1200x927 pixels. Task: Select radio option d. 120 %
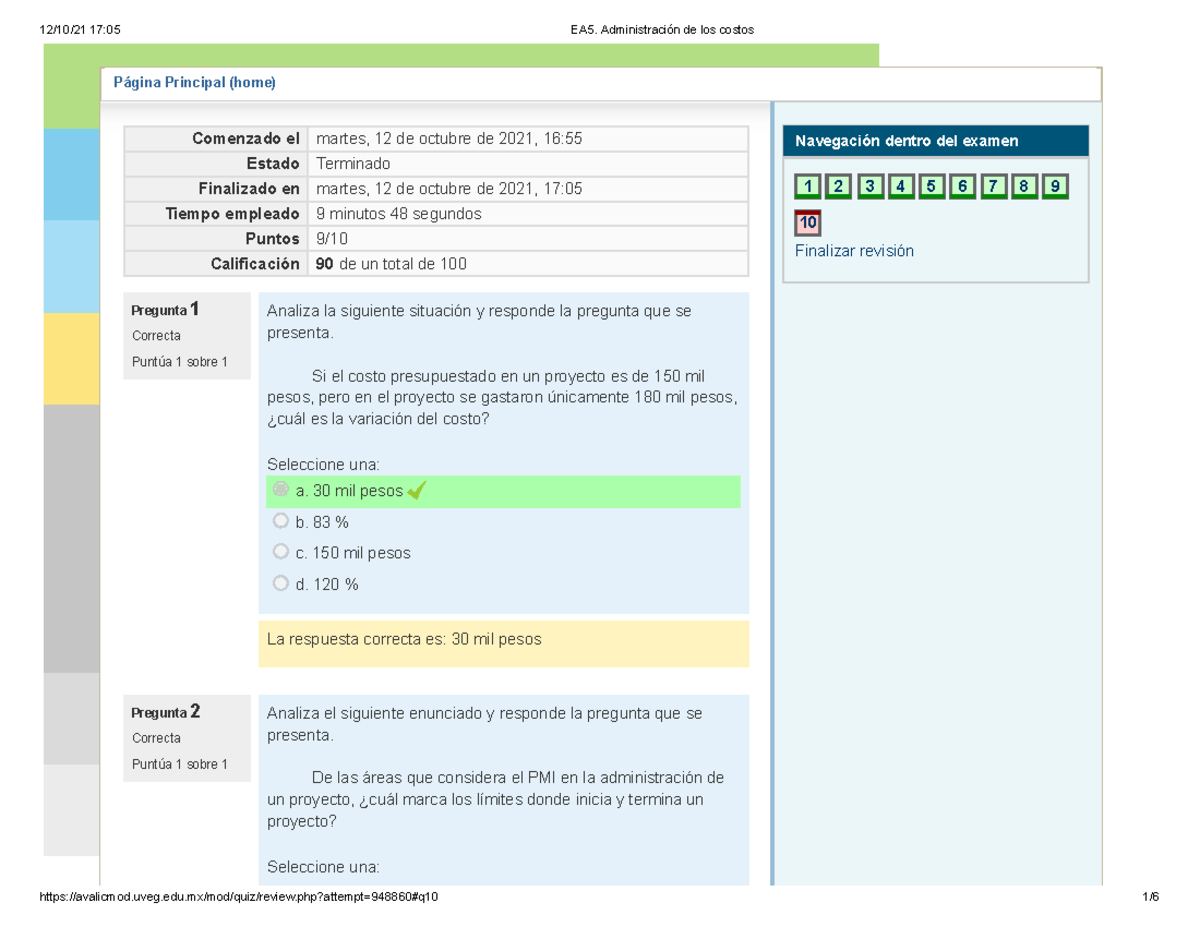click(281, 583)
